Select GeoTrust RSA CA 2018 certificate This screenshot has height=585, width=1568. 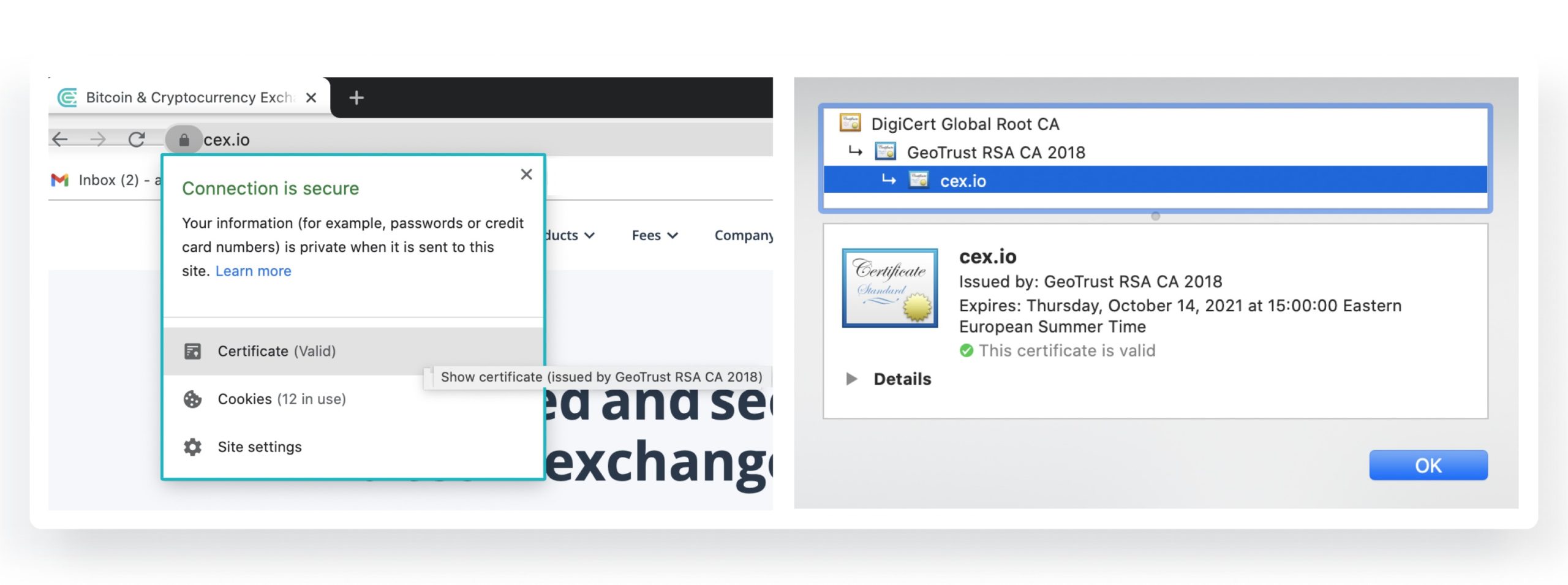(1155, 152)
